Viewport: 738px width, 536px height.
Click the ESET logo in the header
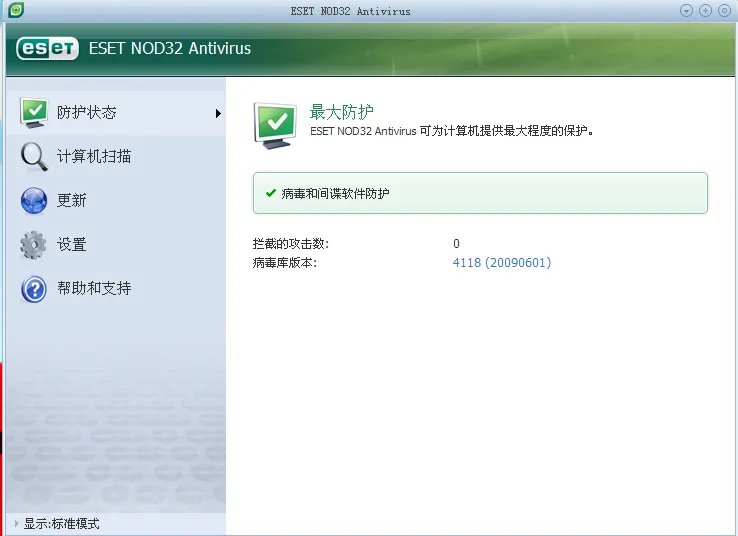[47, 48]
